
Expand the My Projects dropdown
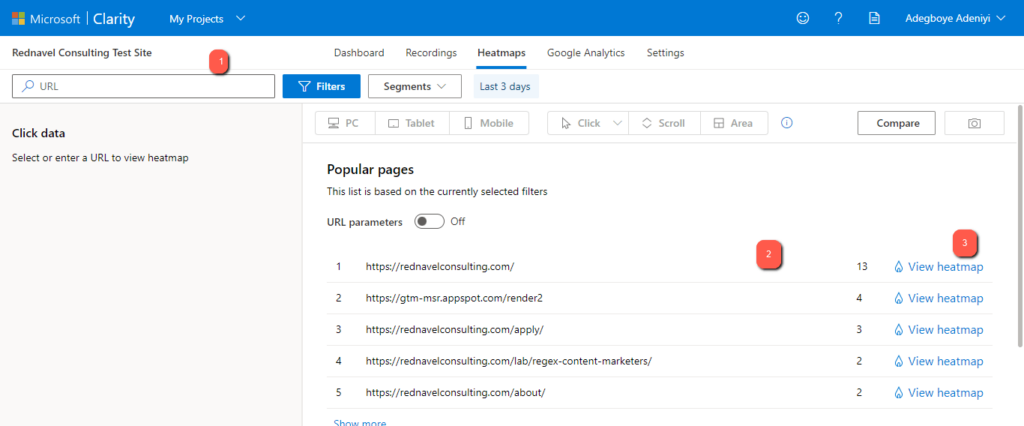[x=207, y=19]
